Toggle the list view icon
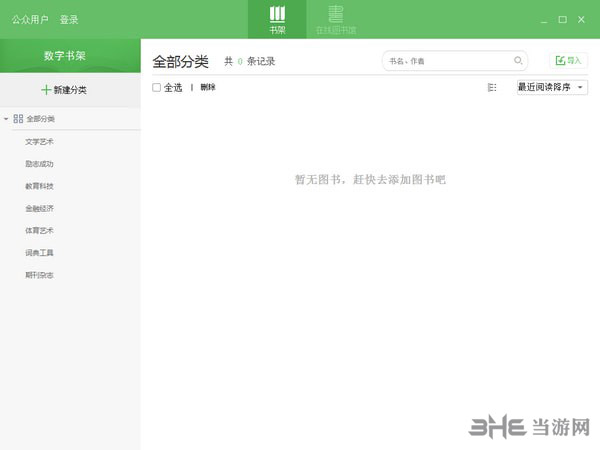This screenshot has height=450, width=600. click(x=492, y=88)
